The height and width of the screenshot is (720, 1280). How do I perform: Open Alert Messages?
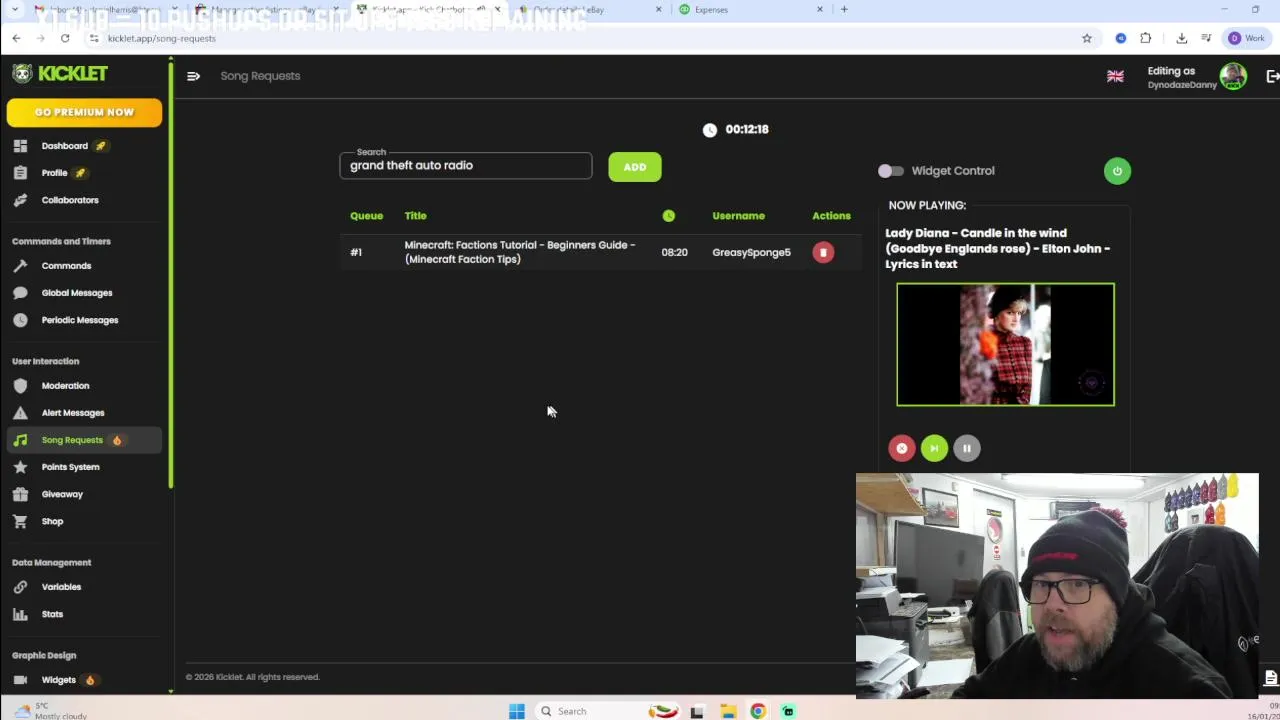coord(73,413)
